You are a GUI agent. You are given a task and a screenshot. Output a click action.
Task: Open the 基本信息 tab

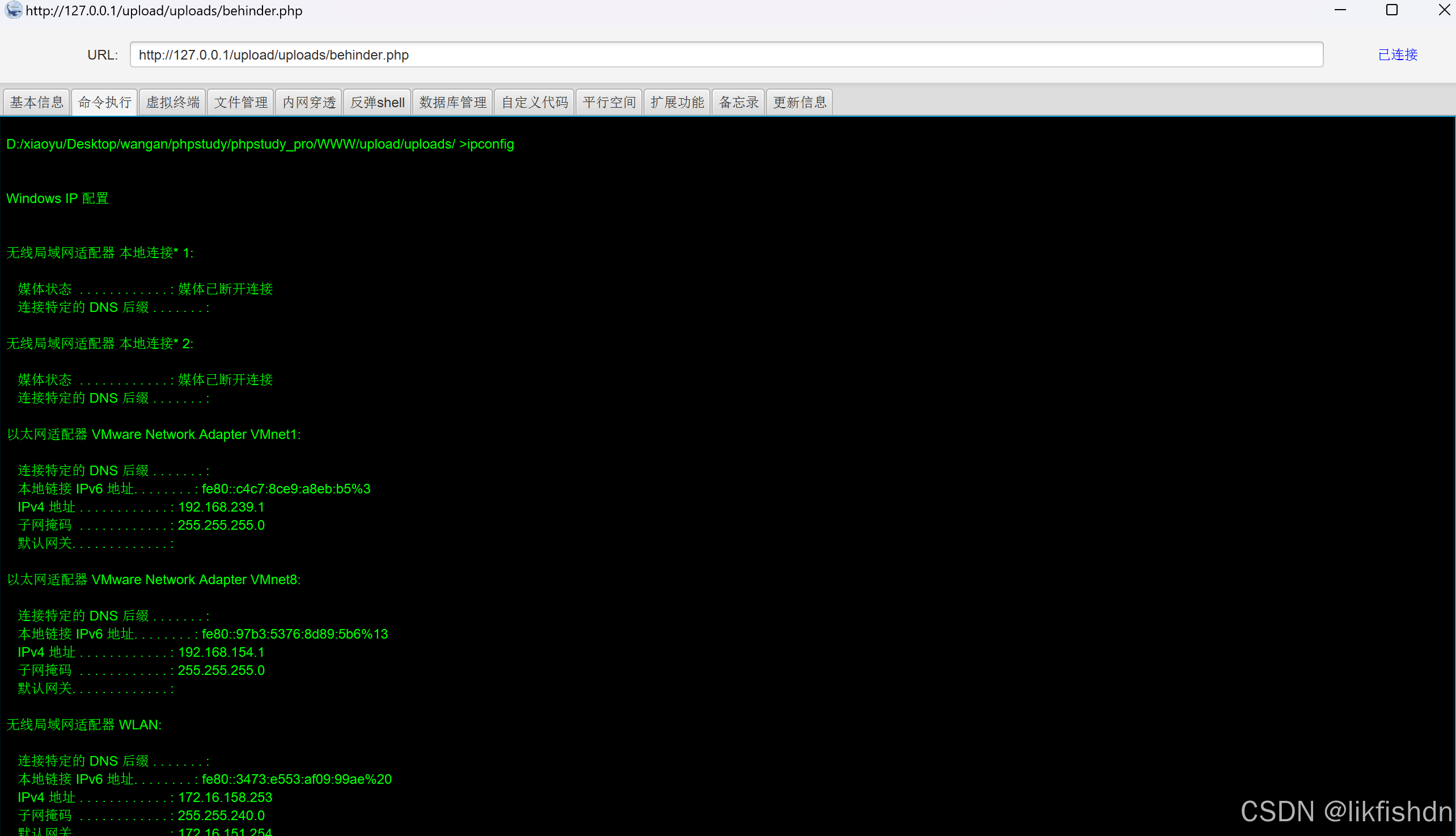36,102
